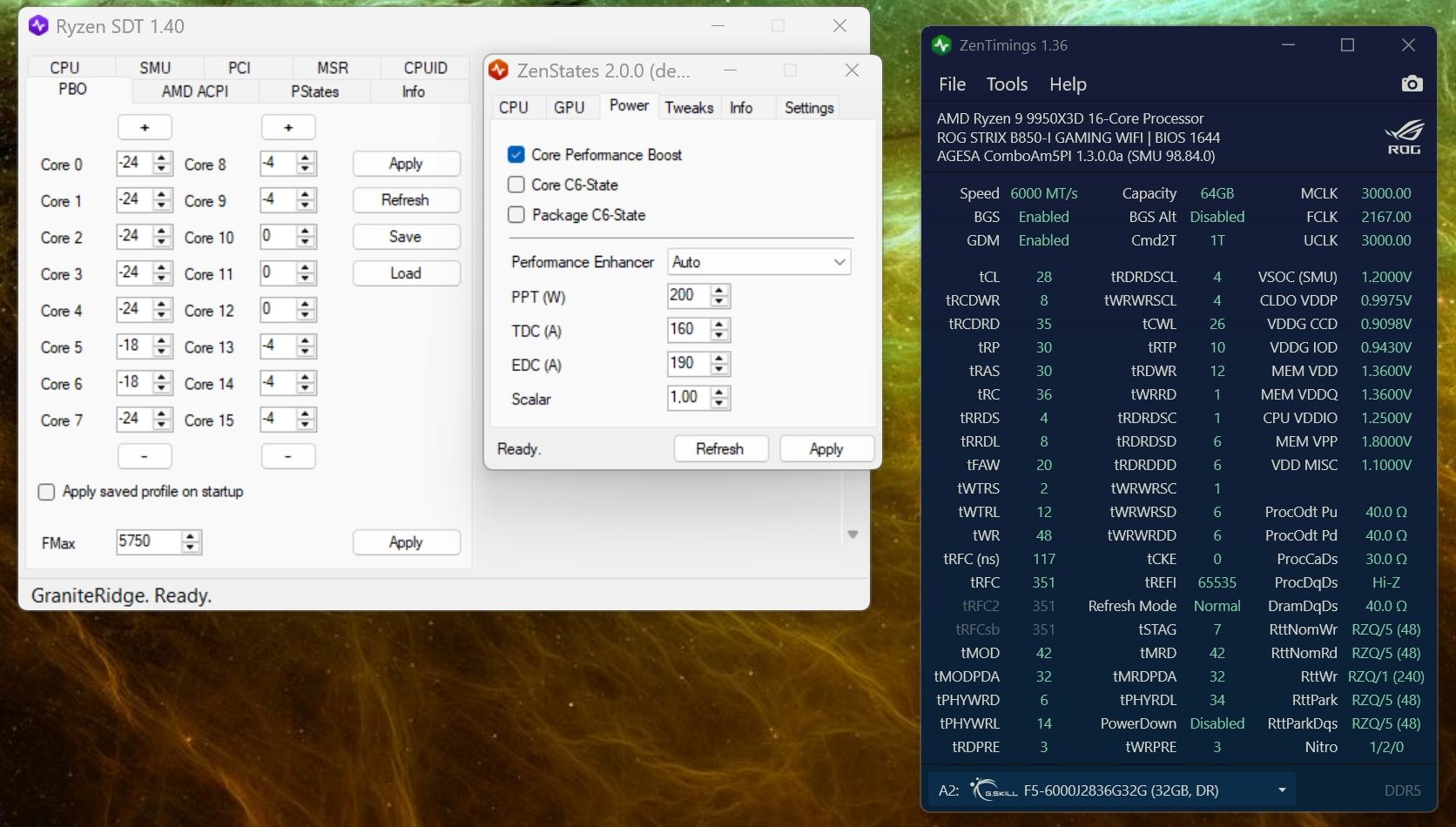Click the Core 1 offset field
1456x827 pixels.
[x=134, y=200]
